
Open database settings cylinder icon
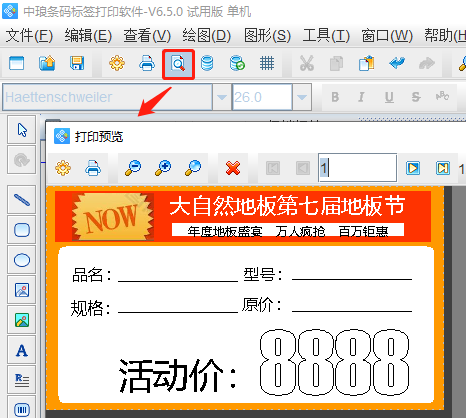point(207,63)
